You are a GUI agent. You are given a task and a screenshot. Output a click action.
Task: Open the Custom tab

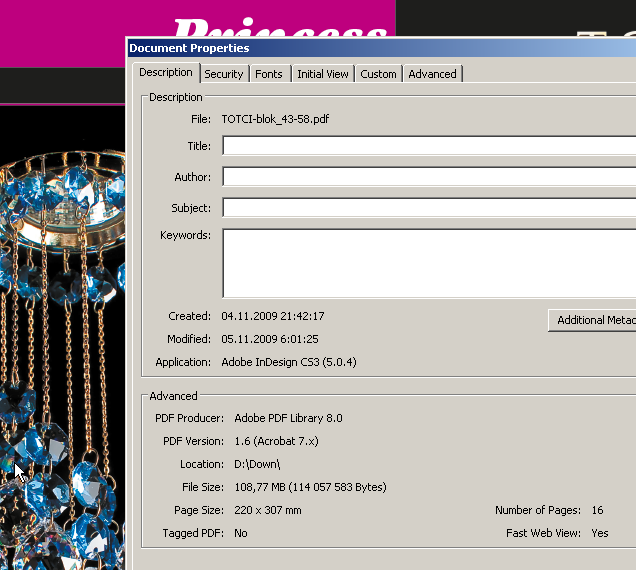coord(378,74)
